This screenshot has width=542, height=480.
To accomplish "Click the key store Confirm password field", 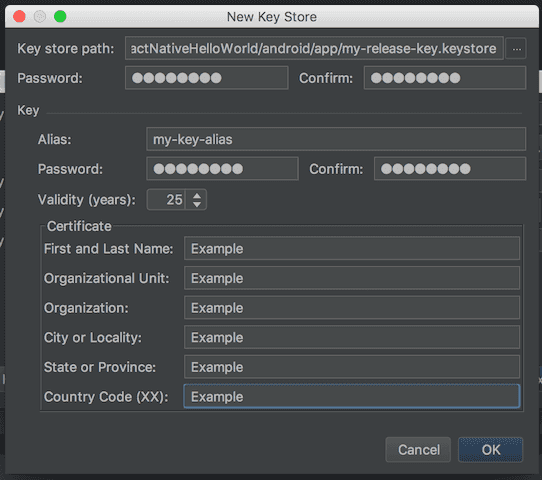I will coord(445,78).
